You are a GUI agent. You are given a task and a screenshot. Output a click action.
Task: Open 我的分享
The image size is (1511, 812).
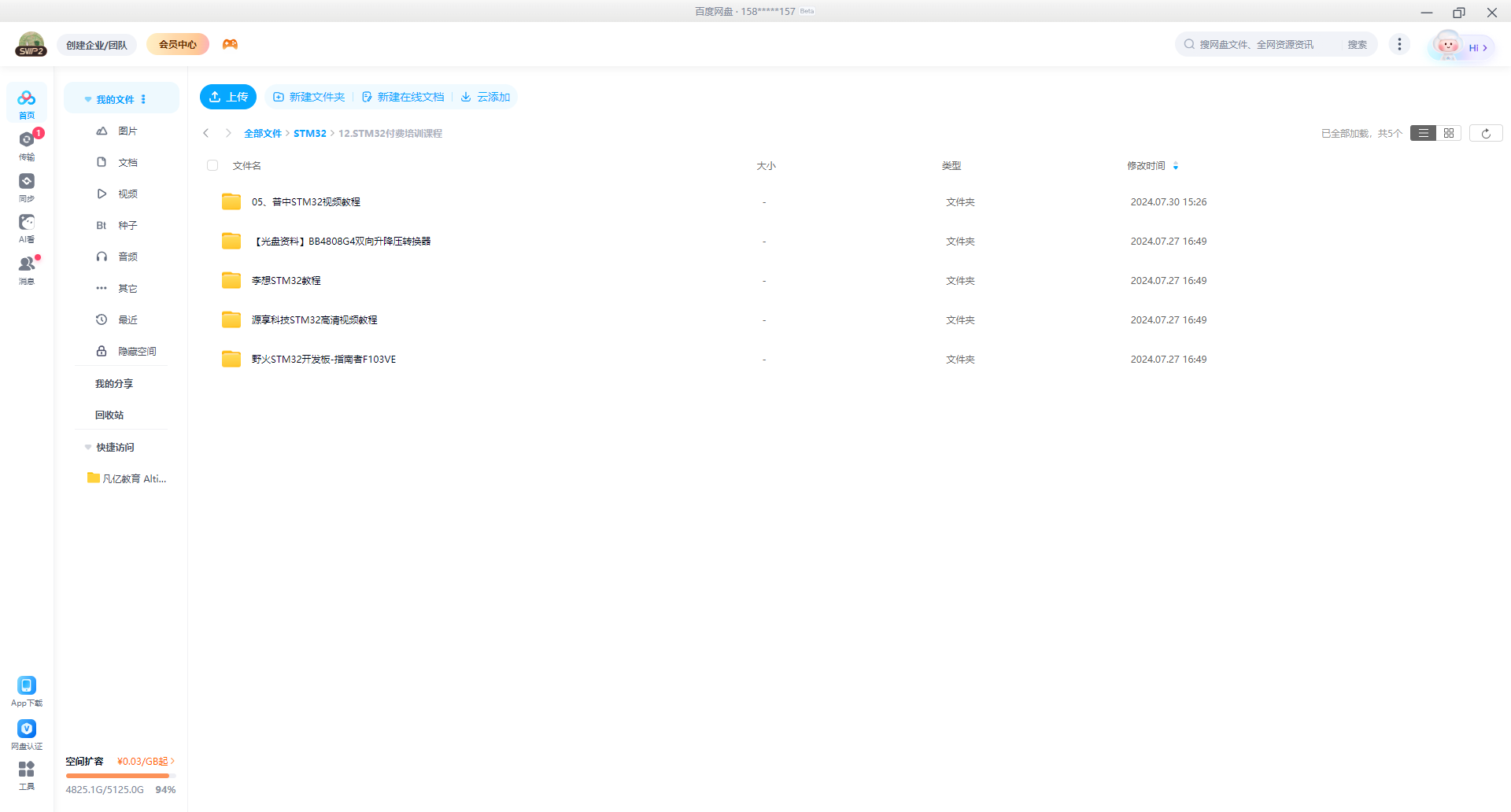click(114, 383)
